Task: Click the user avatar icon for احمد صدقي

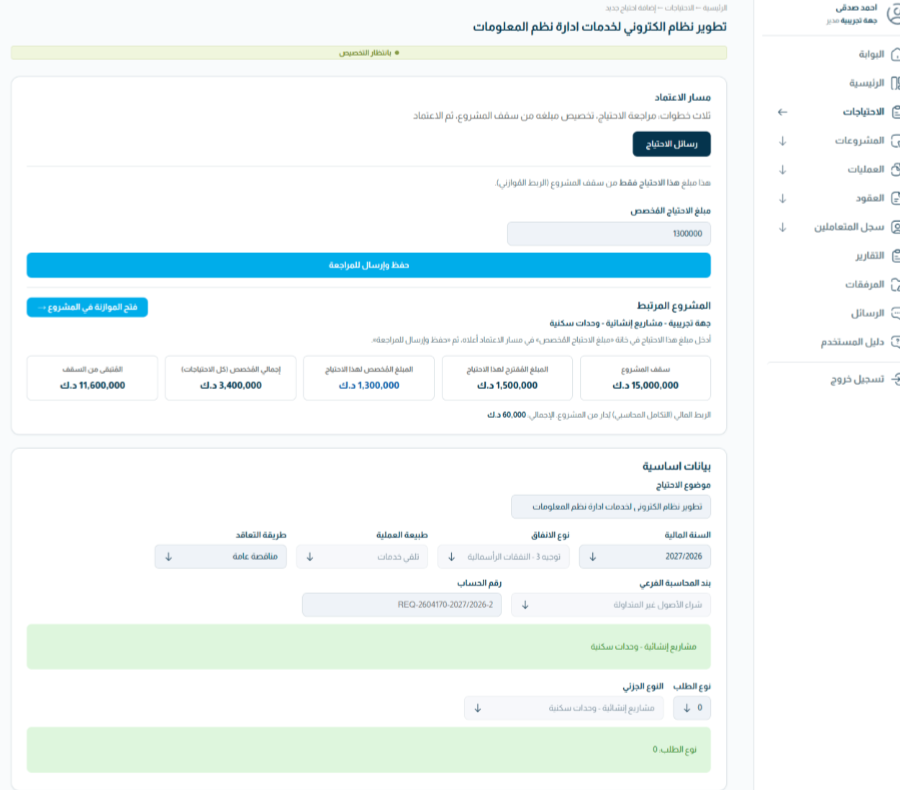Action: point(894,14)
